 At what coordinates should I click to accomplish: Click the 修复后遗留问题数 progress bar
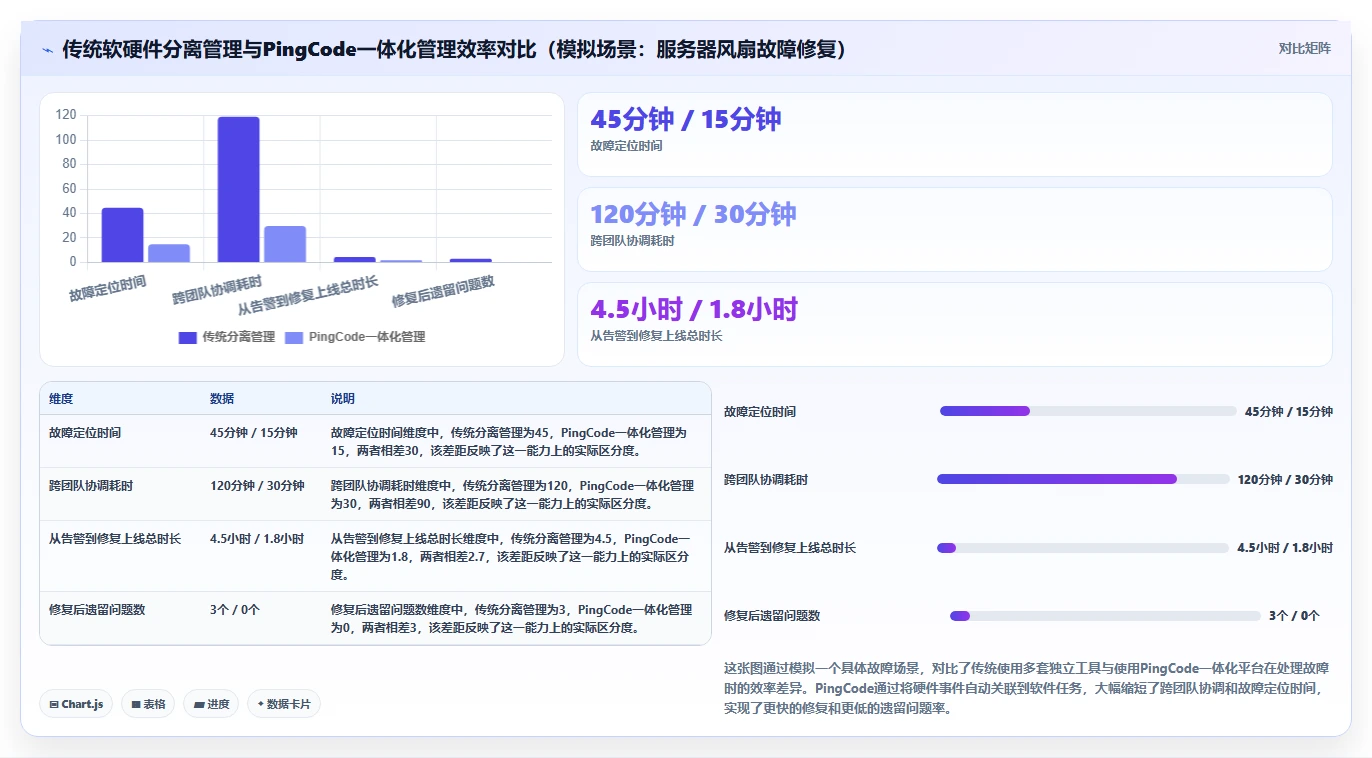click(x=1105, y=615)
